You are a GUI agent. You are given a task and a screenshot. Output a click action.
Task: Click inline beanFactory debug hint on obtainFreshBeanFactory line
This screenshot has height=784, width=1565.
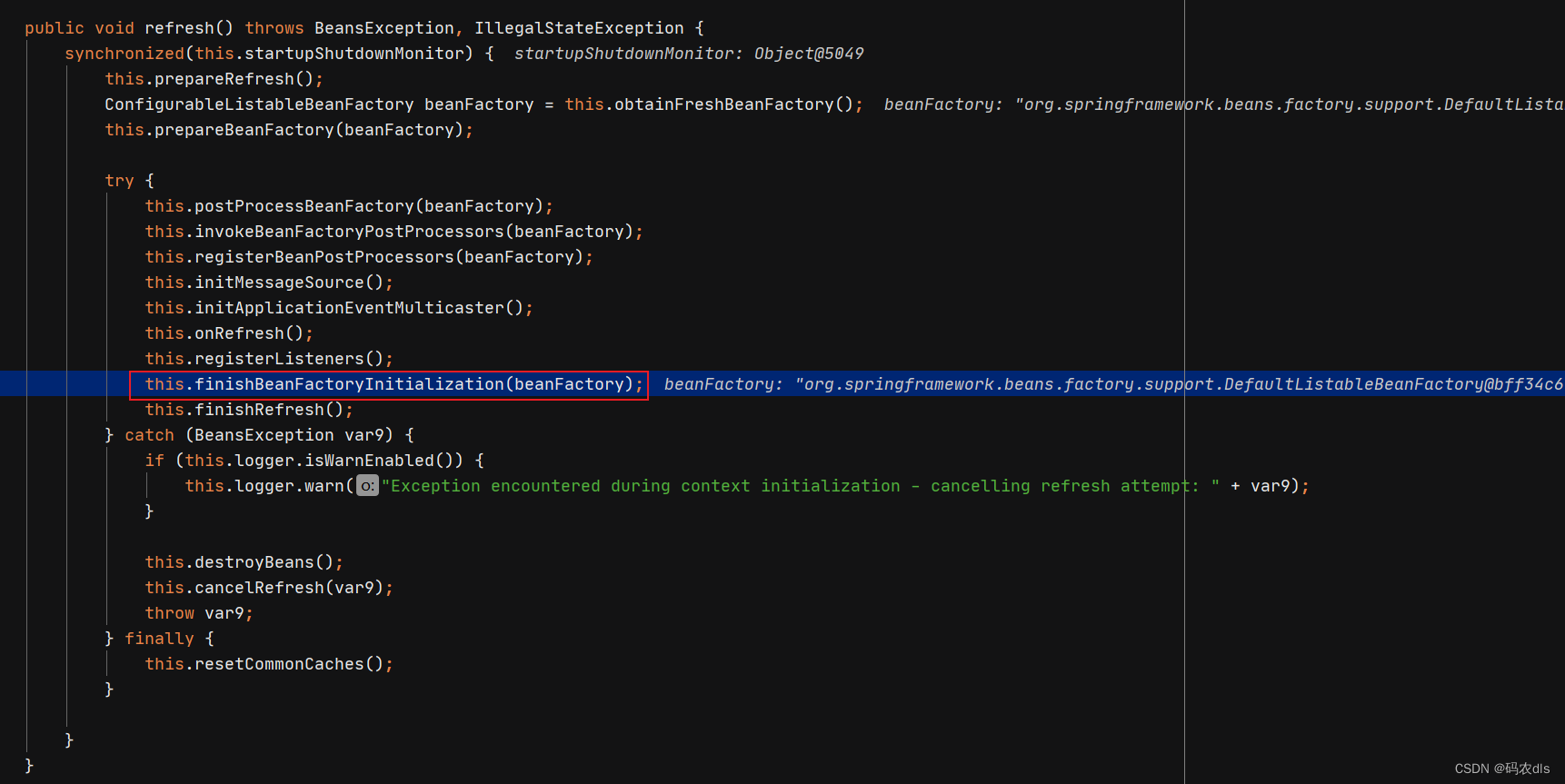(1224, 104)
